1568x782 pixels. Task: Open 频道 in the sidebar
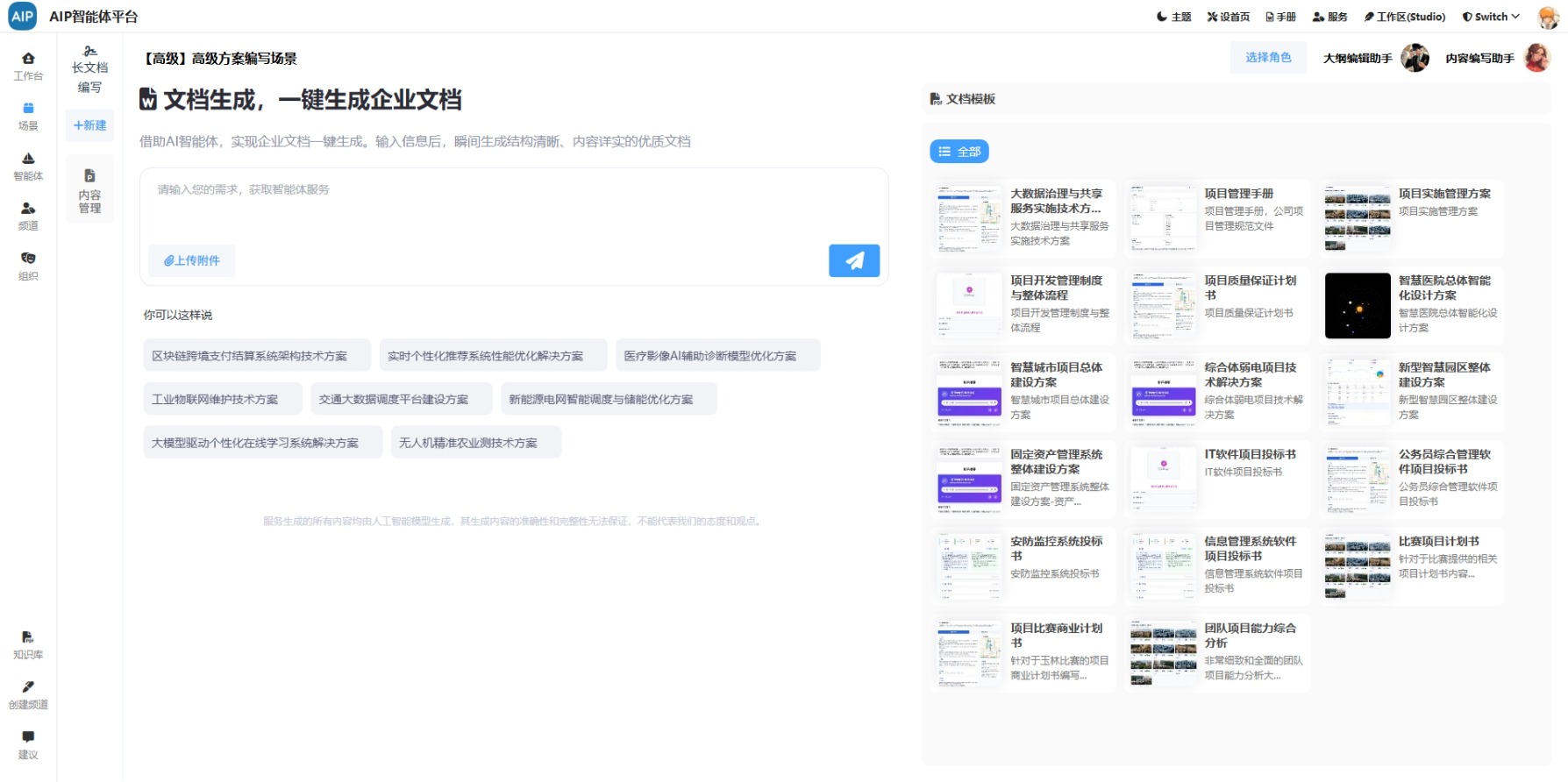[x=28, y=216]
